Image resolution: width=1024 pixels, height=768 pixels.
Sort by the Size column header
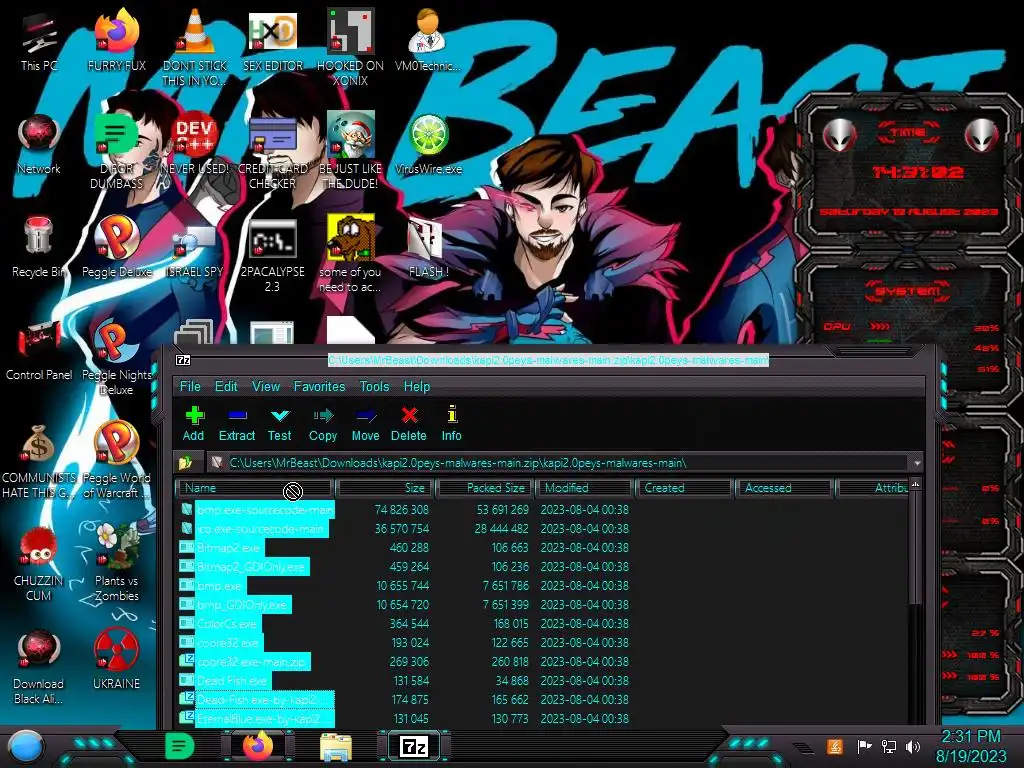[x=385, y=488]
